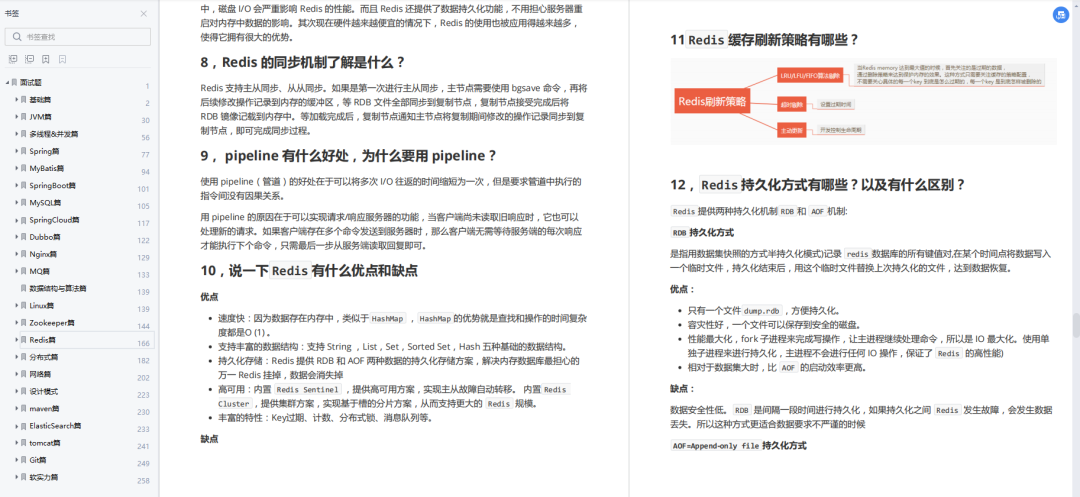Click the heading 12 Redis持久化方式有哪些

(x=818, y=184)
